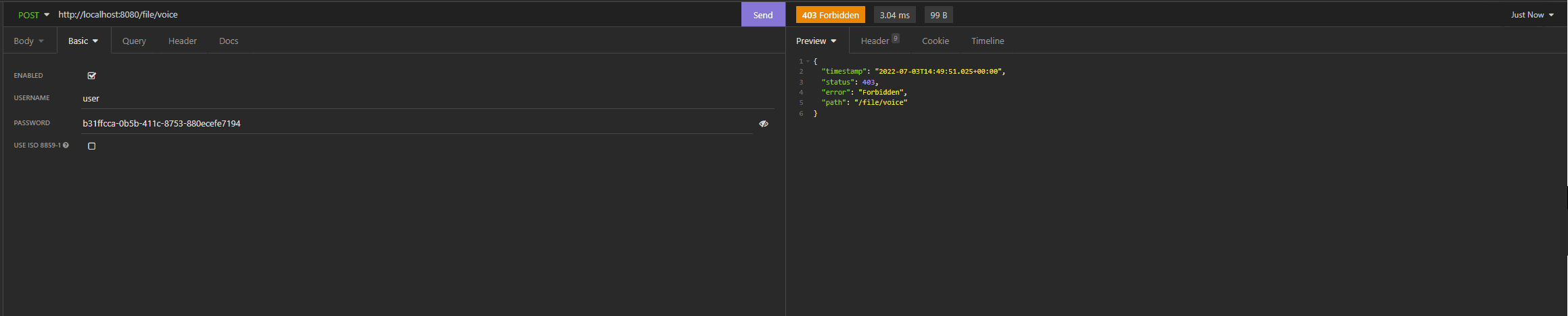Click the 403 Forbidden status badge
Viewport: 1568px width, 316px height.
(830, 15)
